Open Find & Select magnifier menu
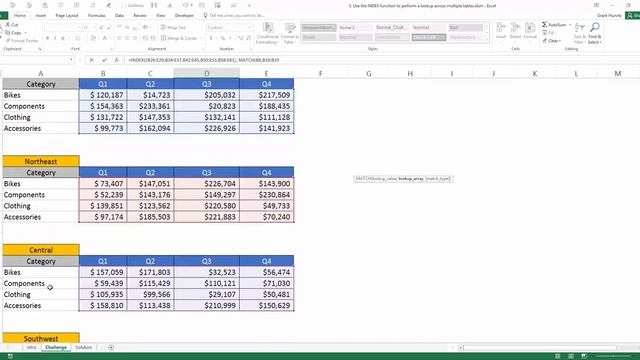Image resolution: width=640 pixels, height=360 pixels. pos(595,33)
